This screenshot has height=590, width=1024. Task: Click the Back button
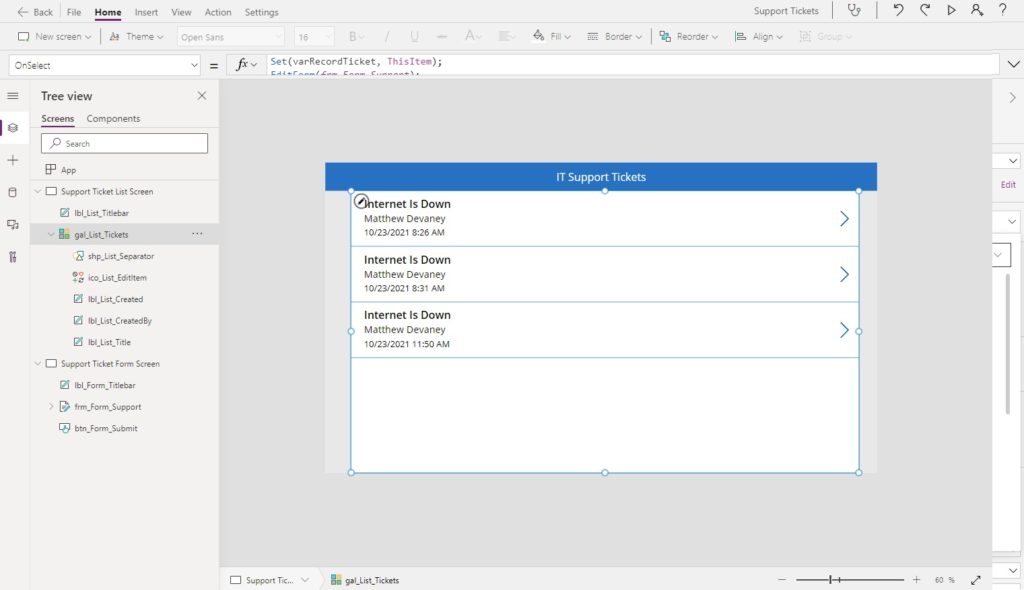pyautogui.click(x=35, y=12)
